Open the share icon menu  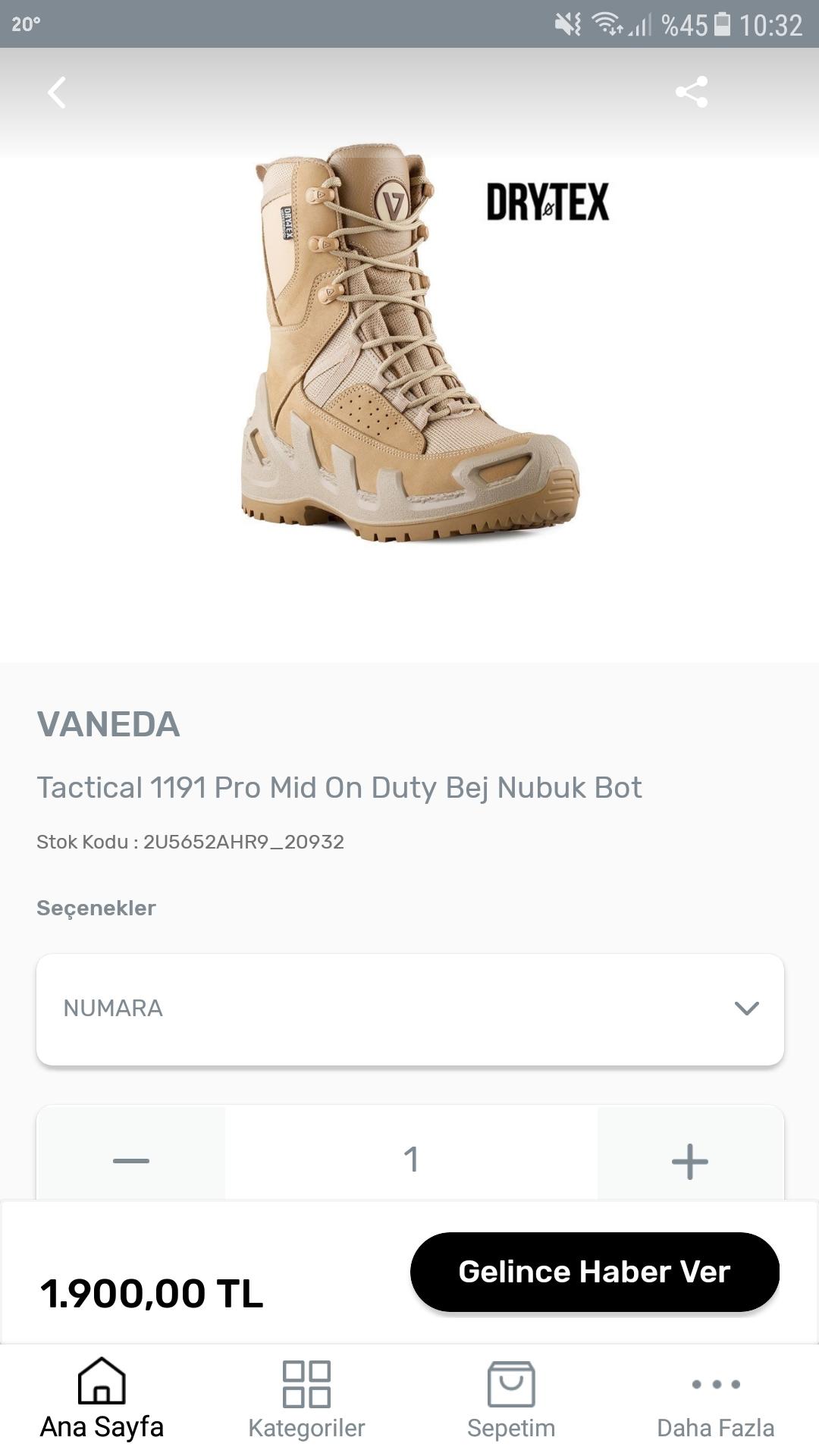click(692, 92)
